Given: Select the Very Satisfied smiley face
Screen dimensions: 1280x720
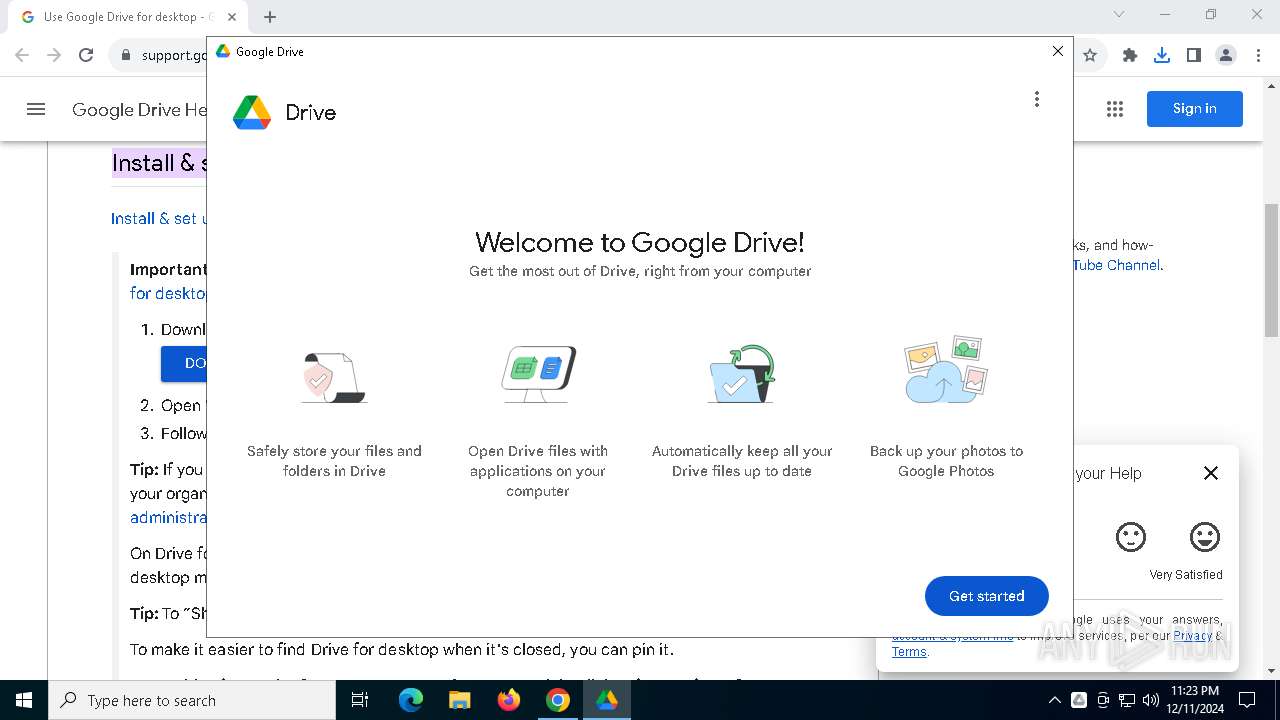Looking at the screenshot, I should click(x=1205, y=537).
